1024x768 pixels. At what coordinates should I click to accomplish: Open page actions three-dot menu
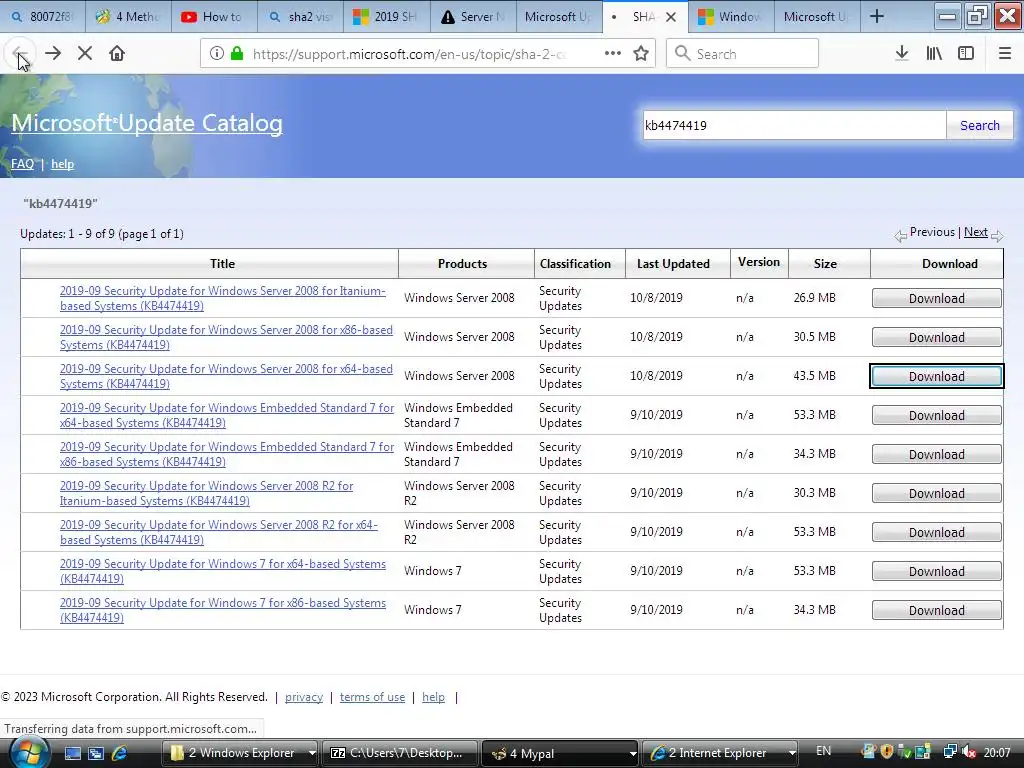click(613, 54)
